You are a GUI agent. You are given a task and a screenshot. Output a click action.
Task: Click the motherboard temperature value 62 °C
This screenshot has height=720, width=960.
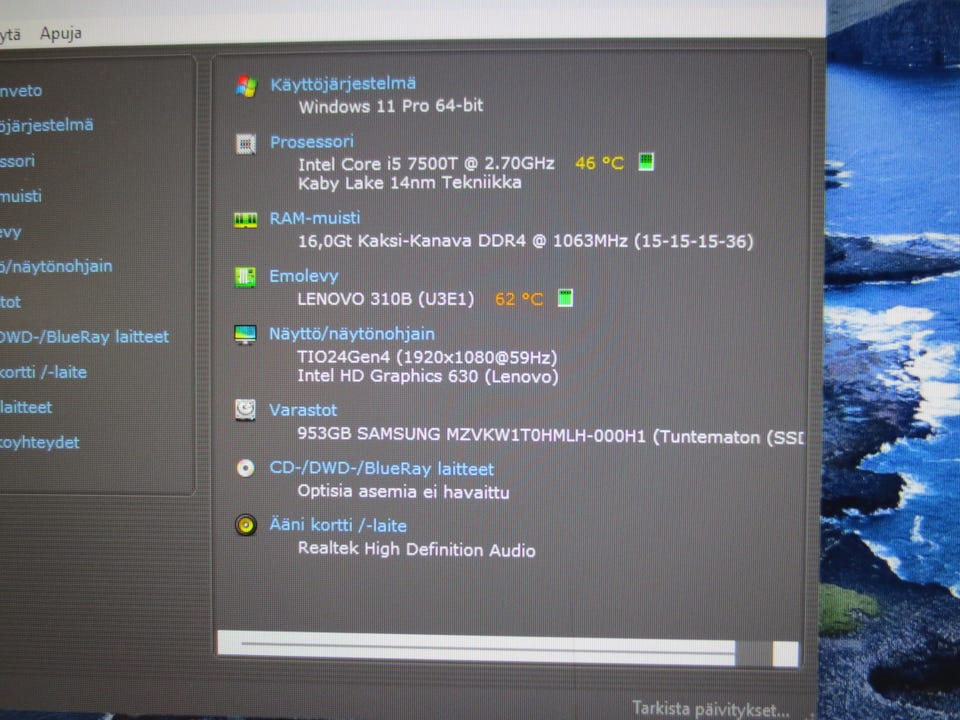click(519, 299)
